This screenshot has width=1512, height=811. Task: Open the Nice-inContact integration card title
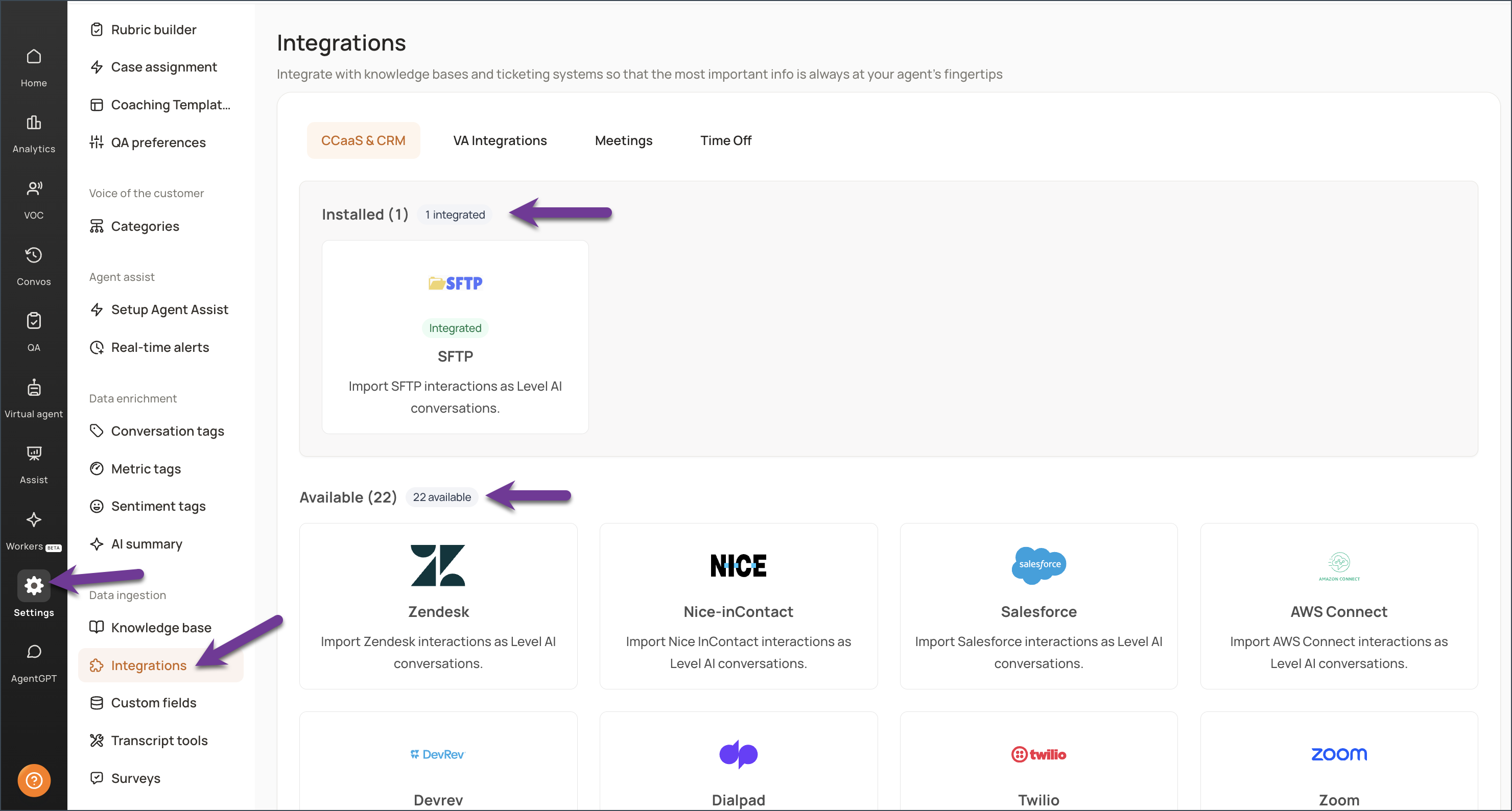[x=739, y=612]
